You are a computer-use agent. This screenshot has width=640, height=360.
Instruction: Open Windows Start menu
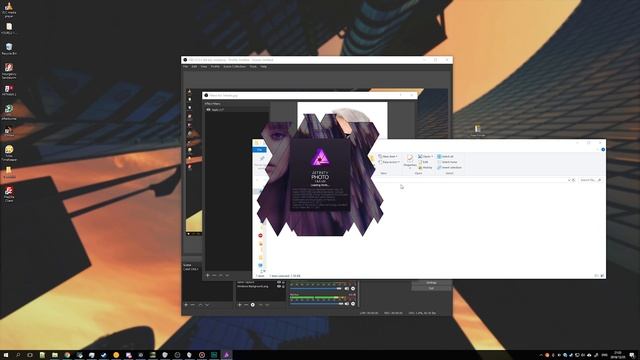click(x=6, y=355)
